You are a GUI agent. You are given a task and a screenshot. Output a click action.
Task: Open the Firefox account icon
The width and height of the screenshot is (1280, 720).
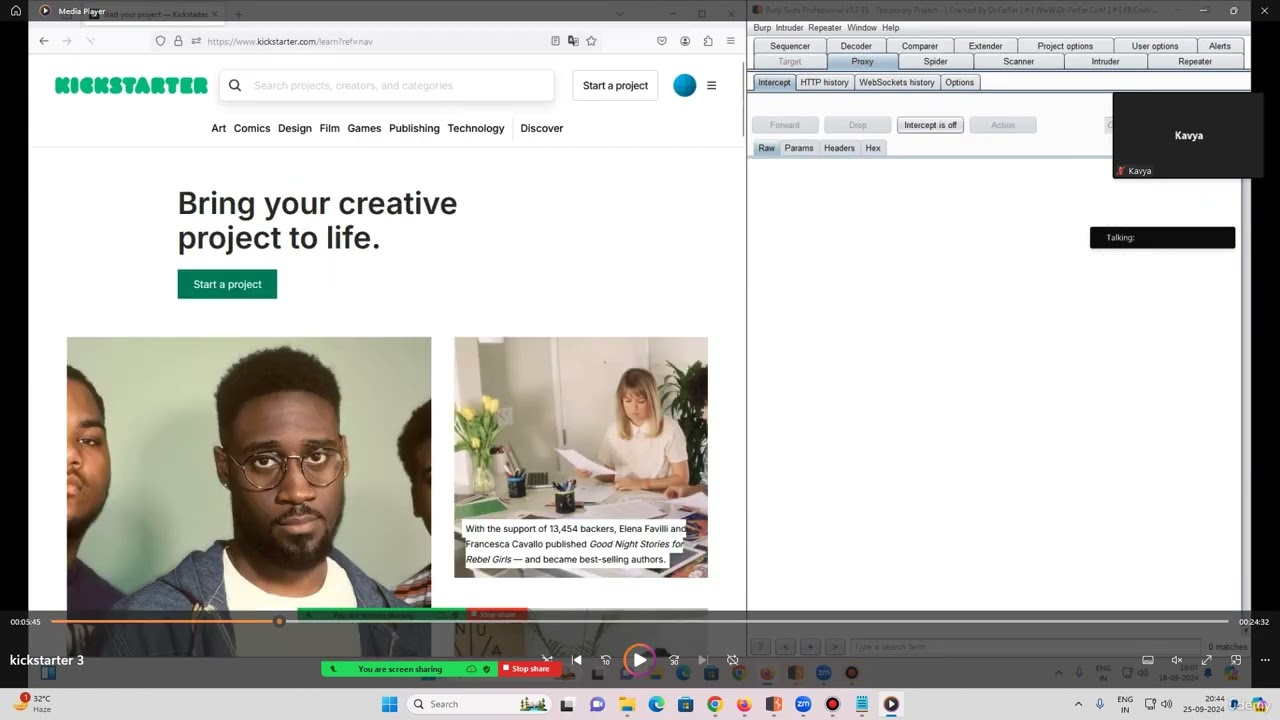[685, 41]
